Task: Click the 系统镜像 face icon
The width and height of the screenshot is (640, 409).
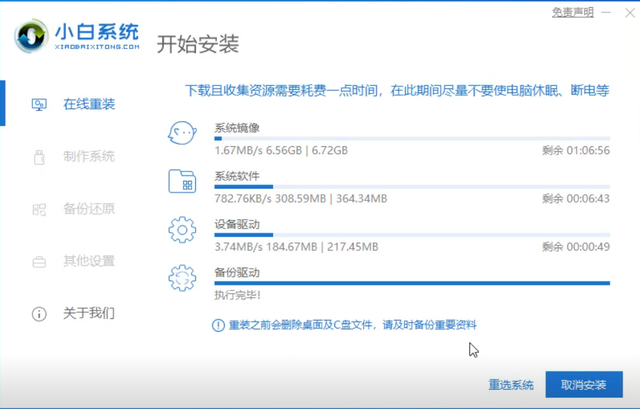Action: point(182,133)
